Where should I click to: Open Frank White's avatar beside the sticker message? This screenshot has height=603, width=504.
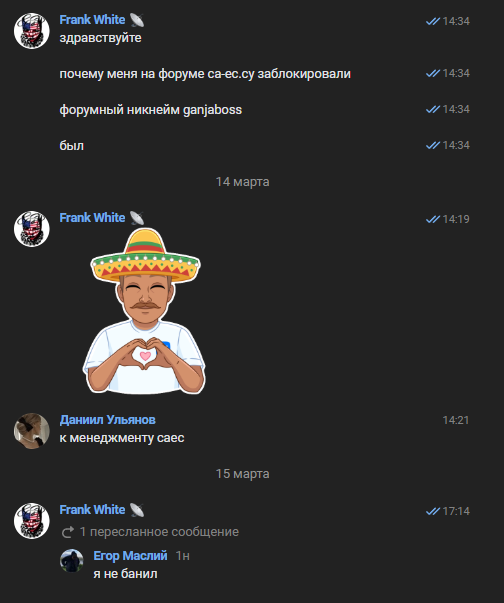click(32, 229)
